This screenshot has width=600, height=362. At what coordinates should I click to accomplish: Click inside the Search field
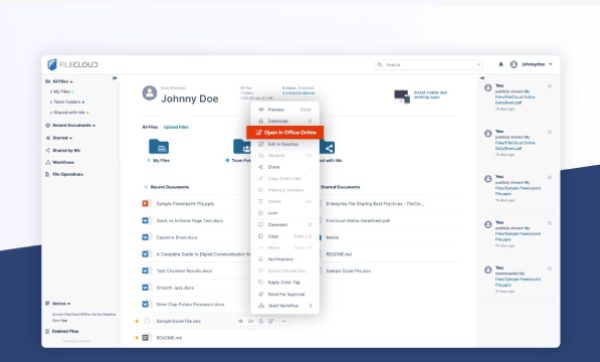point(429,65)
